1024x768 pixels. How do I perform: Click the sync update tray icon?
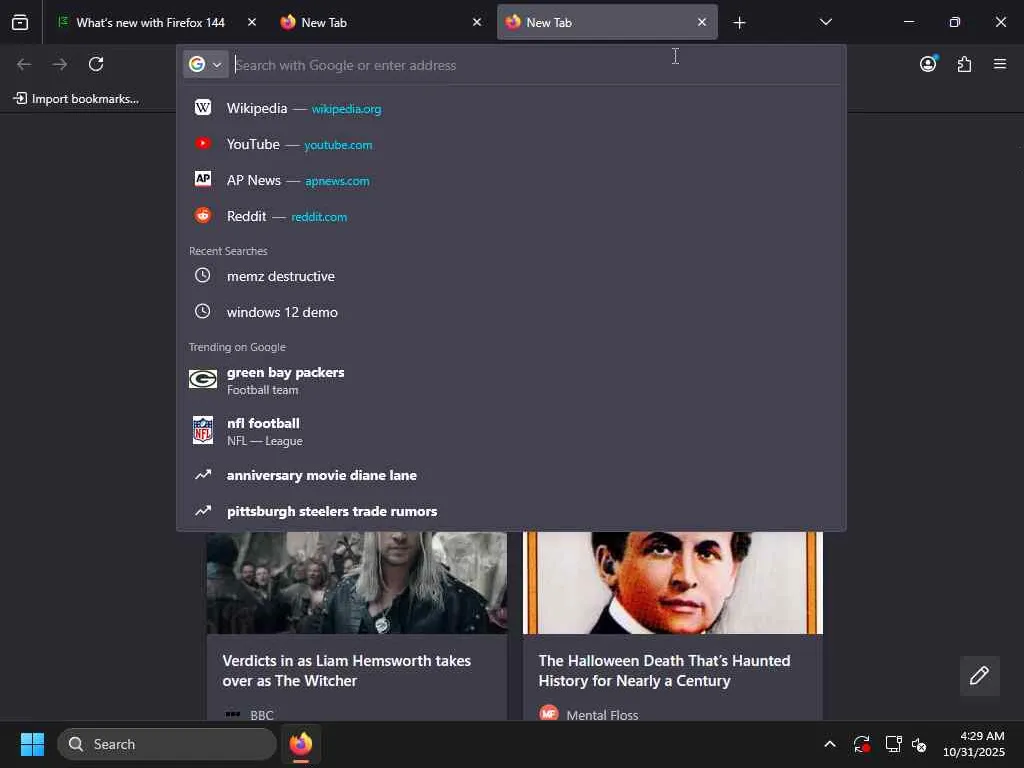coord(861,744)
